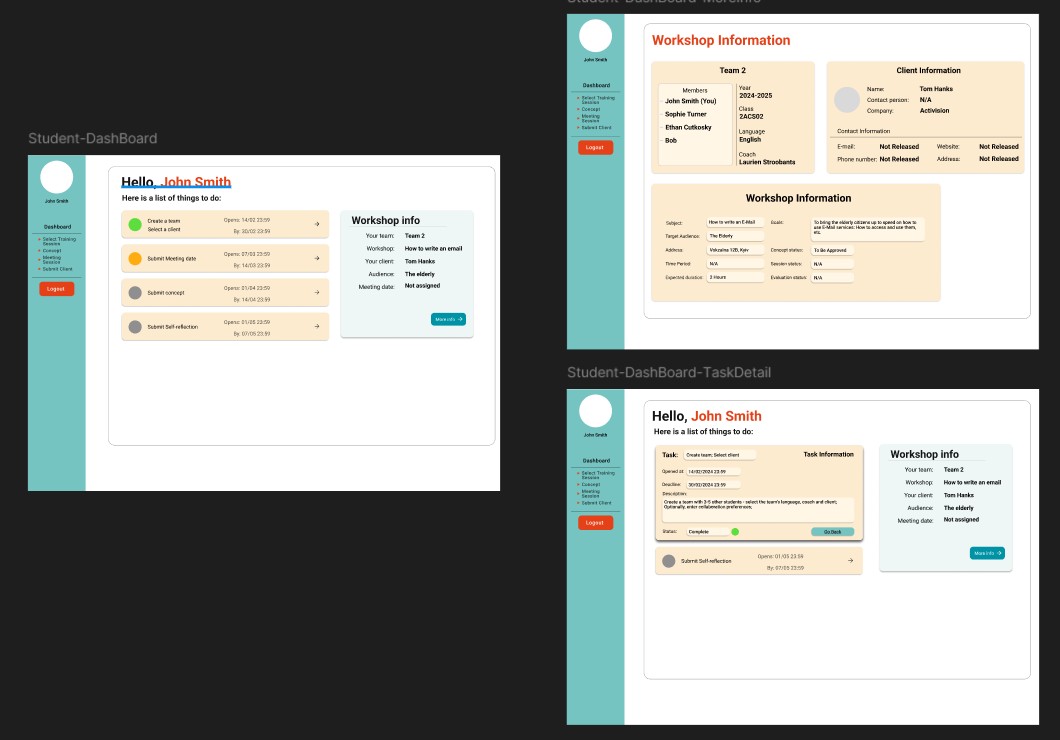Click coach name 'Laurien Stroobants'

point(767,162)
